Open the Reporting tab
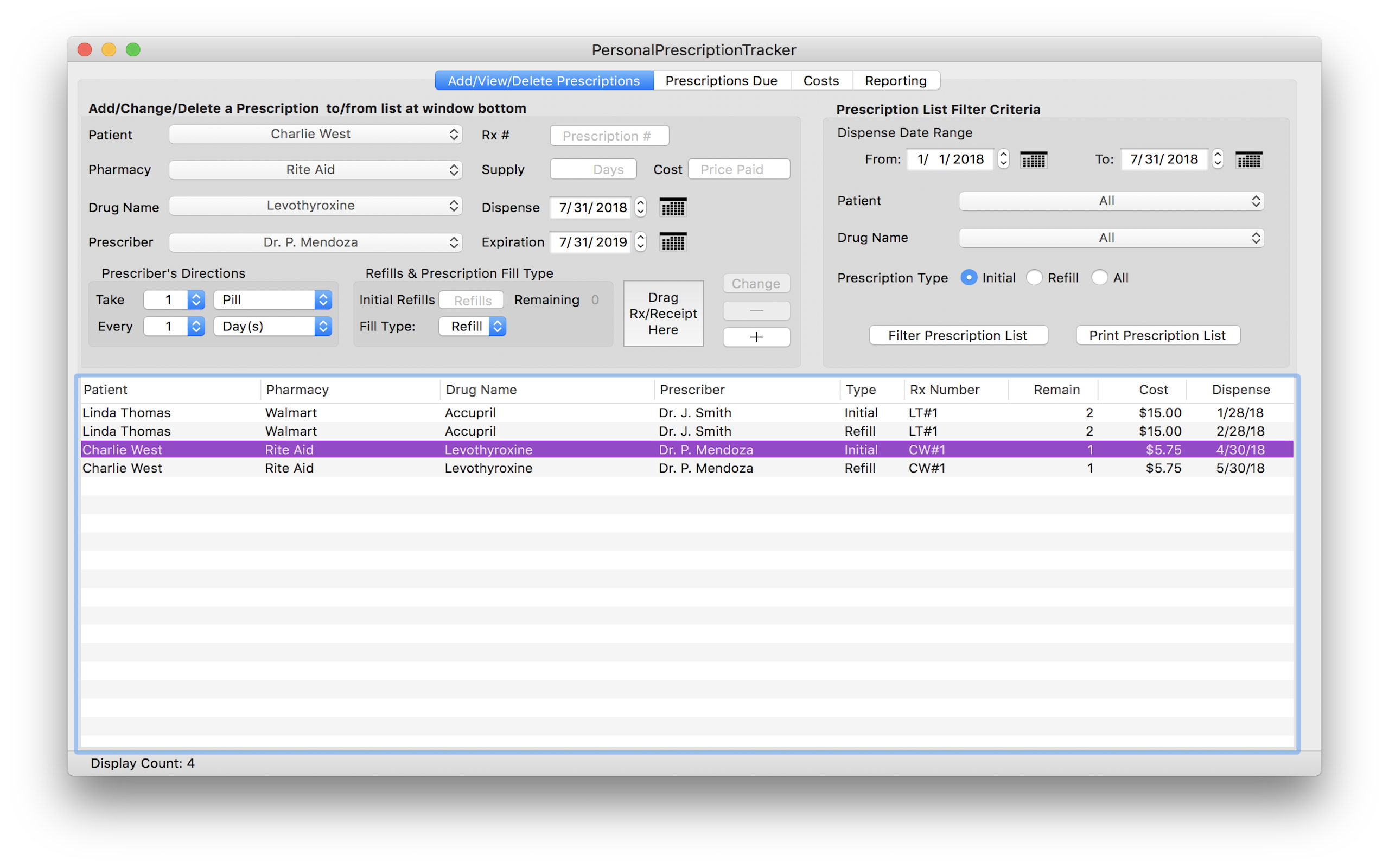Viewport: 1389px width, 868px height. coord(895,81)
